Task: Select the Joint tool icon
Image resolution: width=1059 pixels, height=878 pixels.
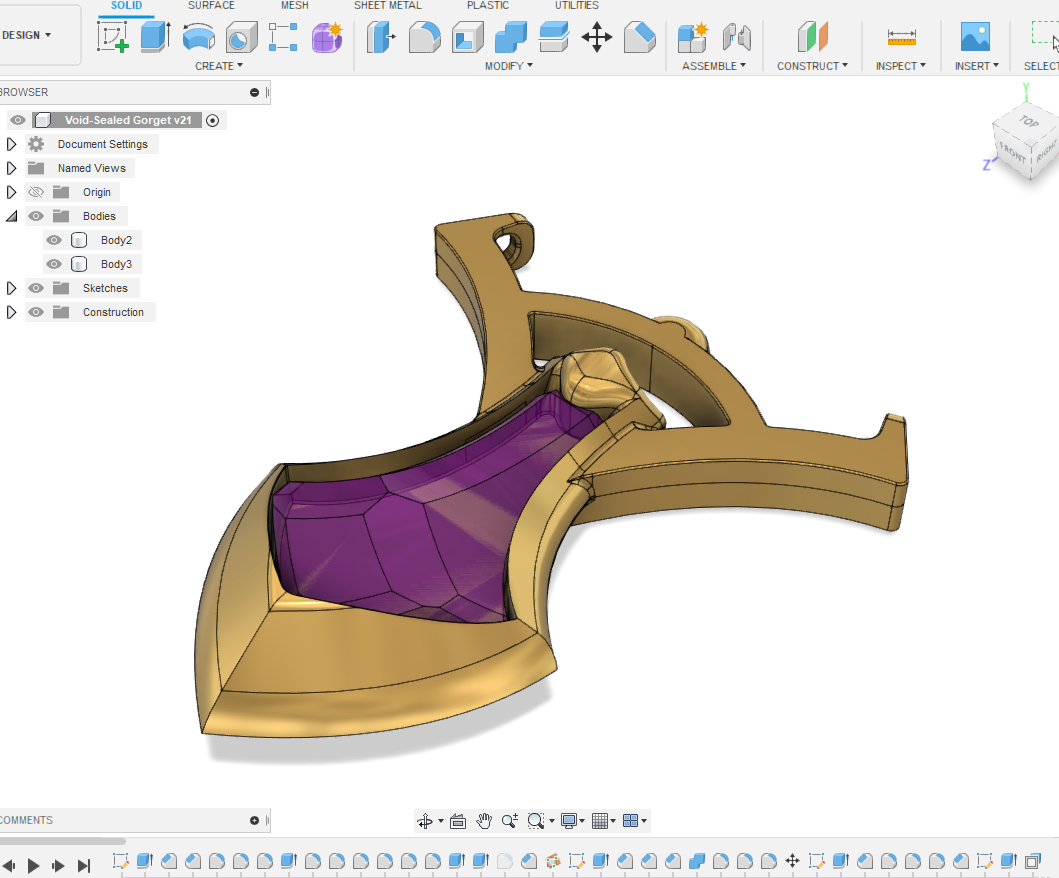Action: pyautogui.click(x=736, y=37)
